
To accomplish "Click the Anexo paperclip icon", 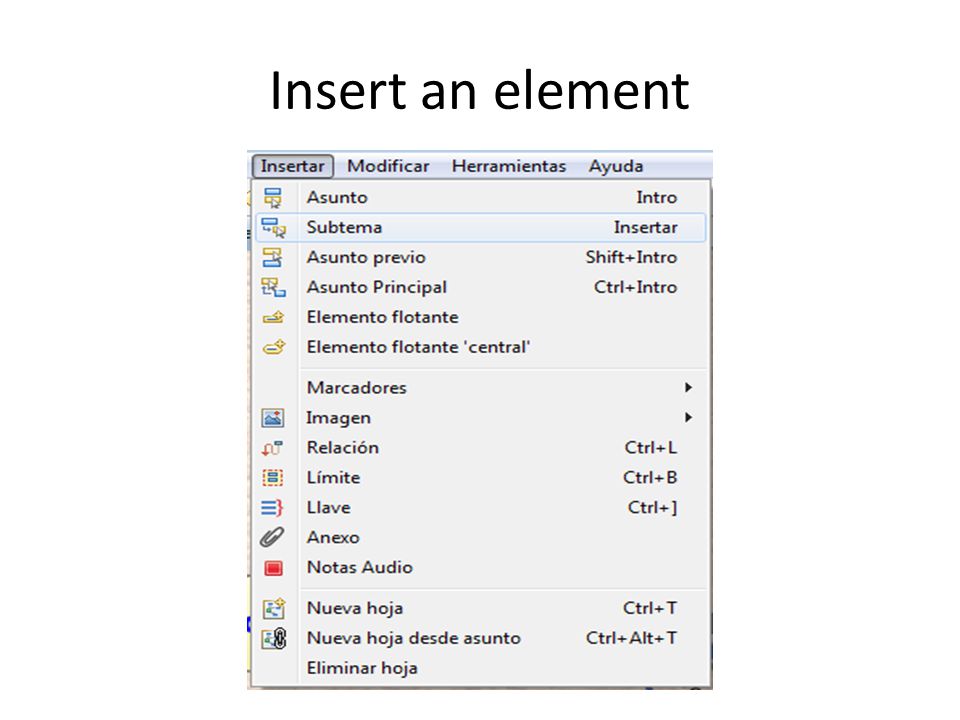I will 272,538.
